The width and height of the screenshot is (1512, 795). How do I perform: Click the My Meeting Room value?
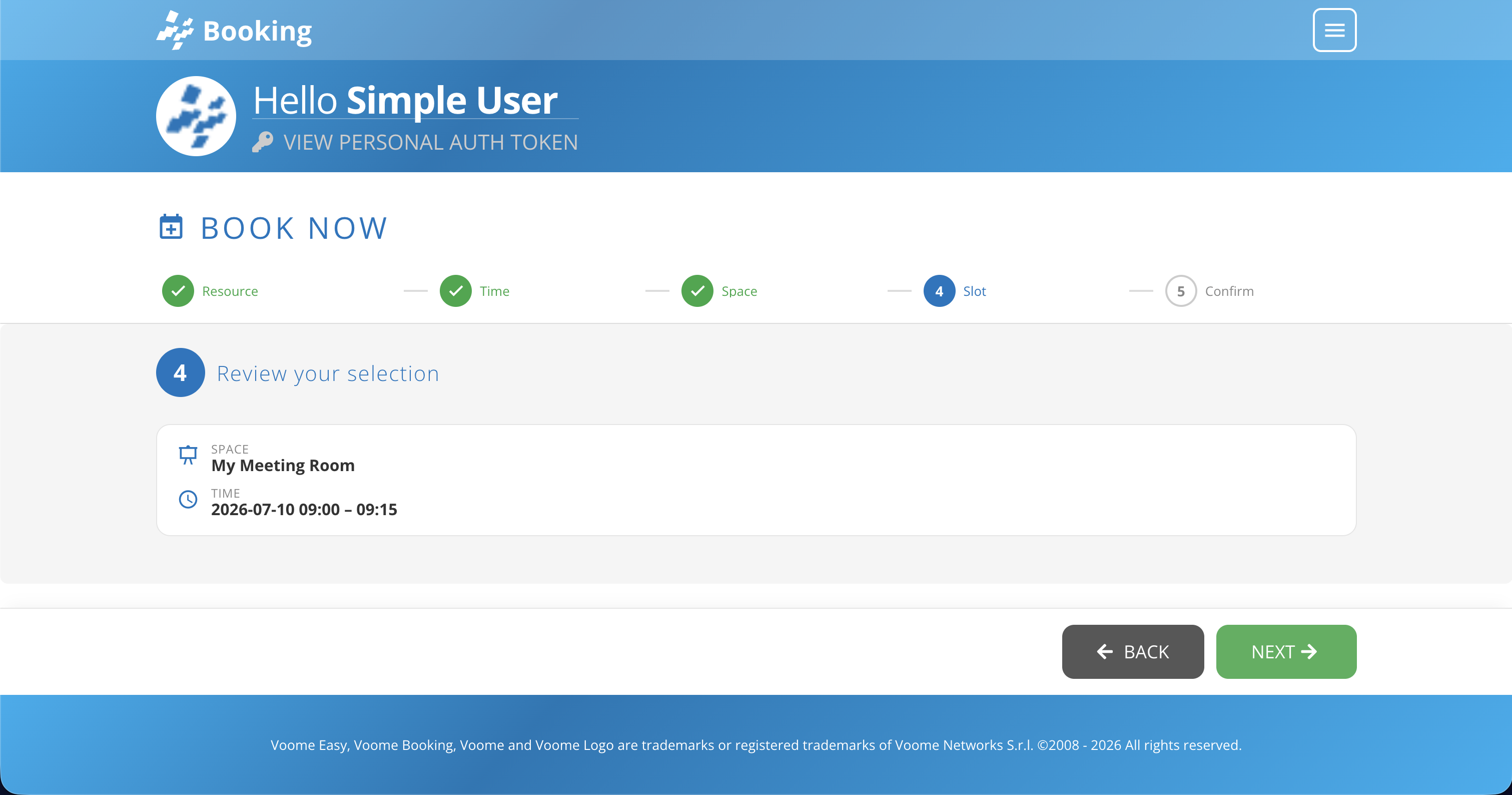pos(283,466)
